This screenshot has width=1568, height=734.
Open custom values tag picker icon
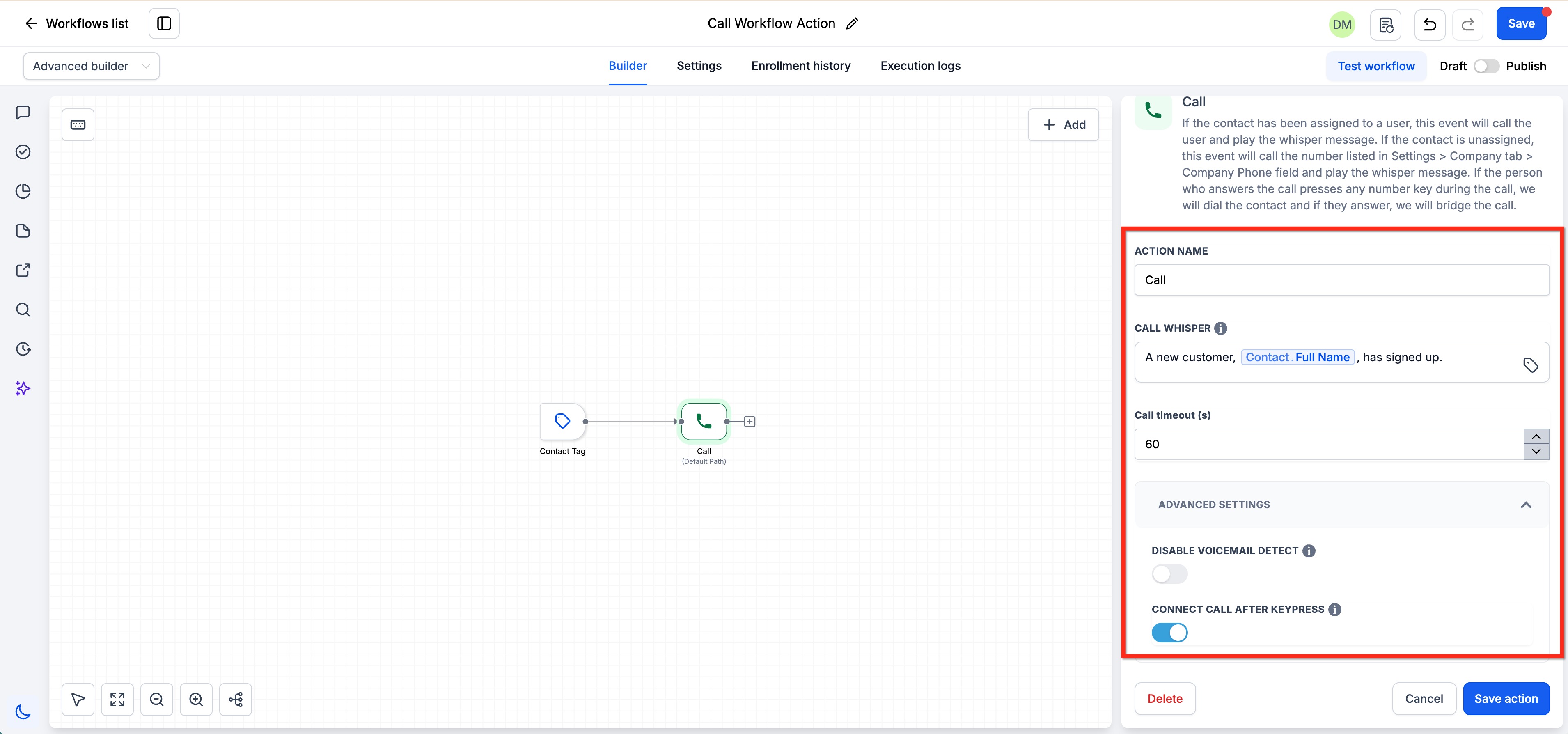coord(1530,365)
